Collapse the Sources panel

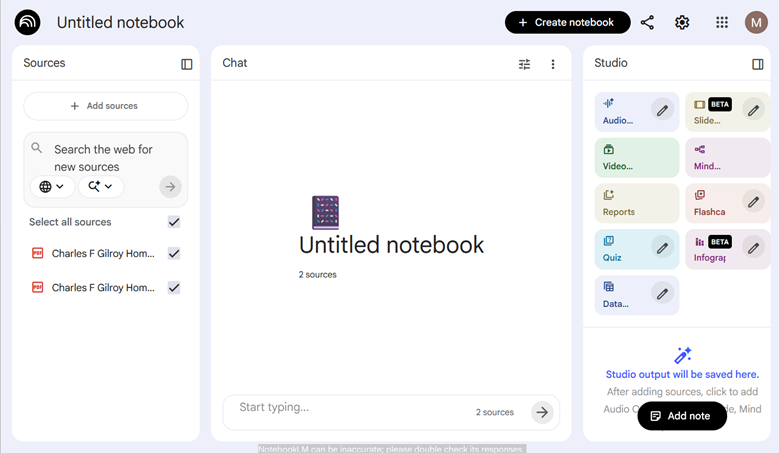[187, 64]
